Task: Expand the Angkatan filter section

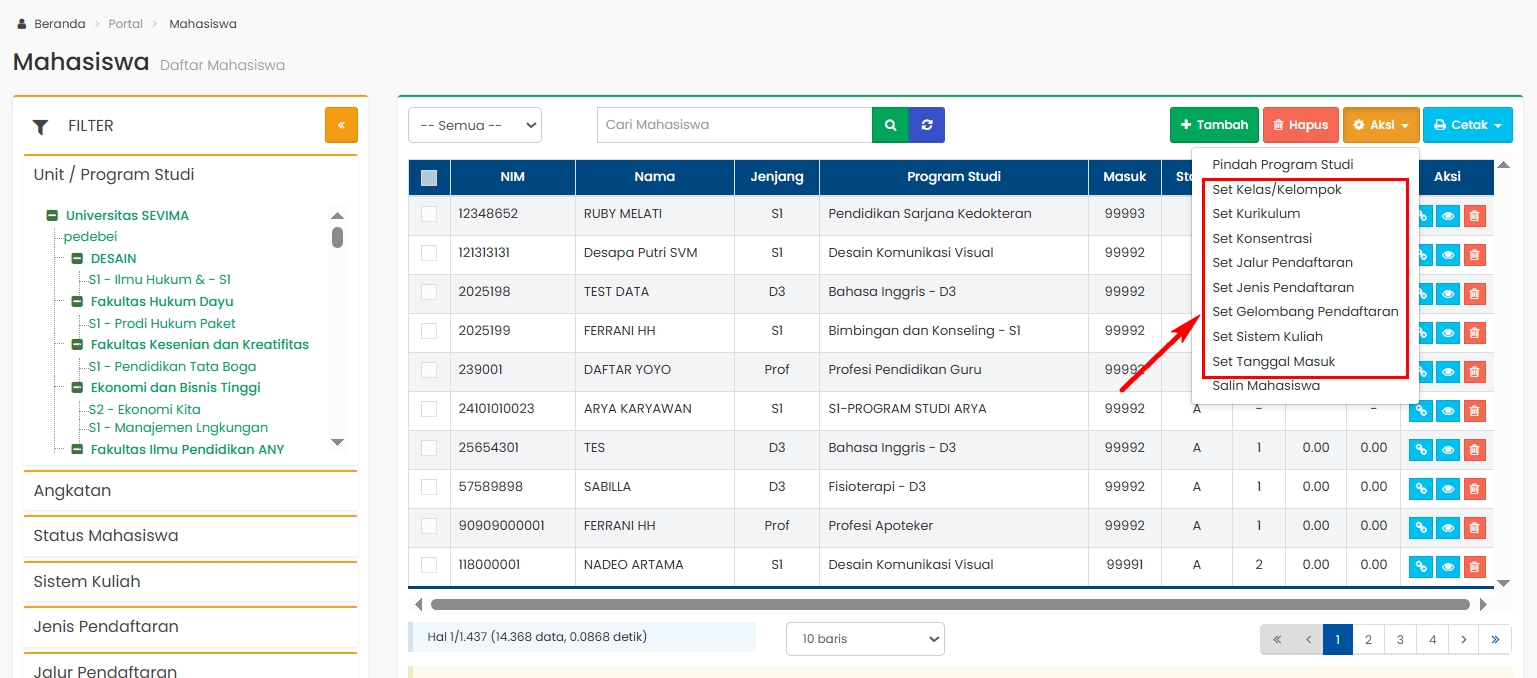Action: (190, 491)
